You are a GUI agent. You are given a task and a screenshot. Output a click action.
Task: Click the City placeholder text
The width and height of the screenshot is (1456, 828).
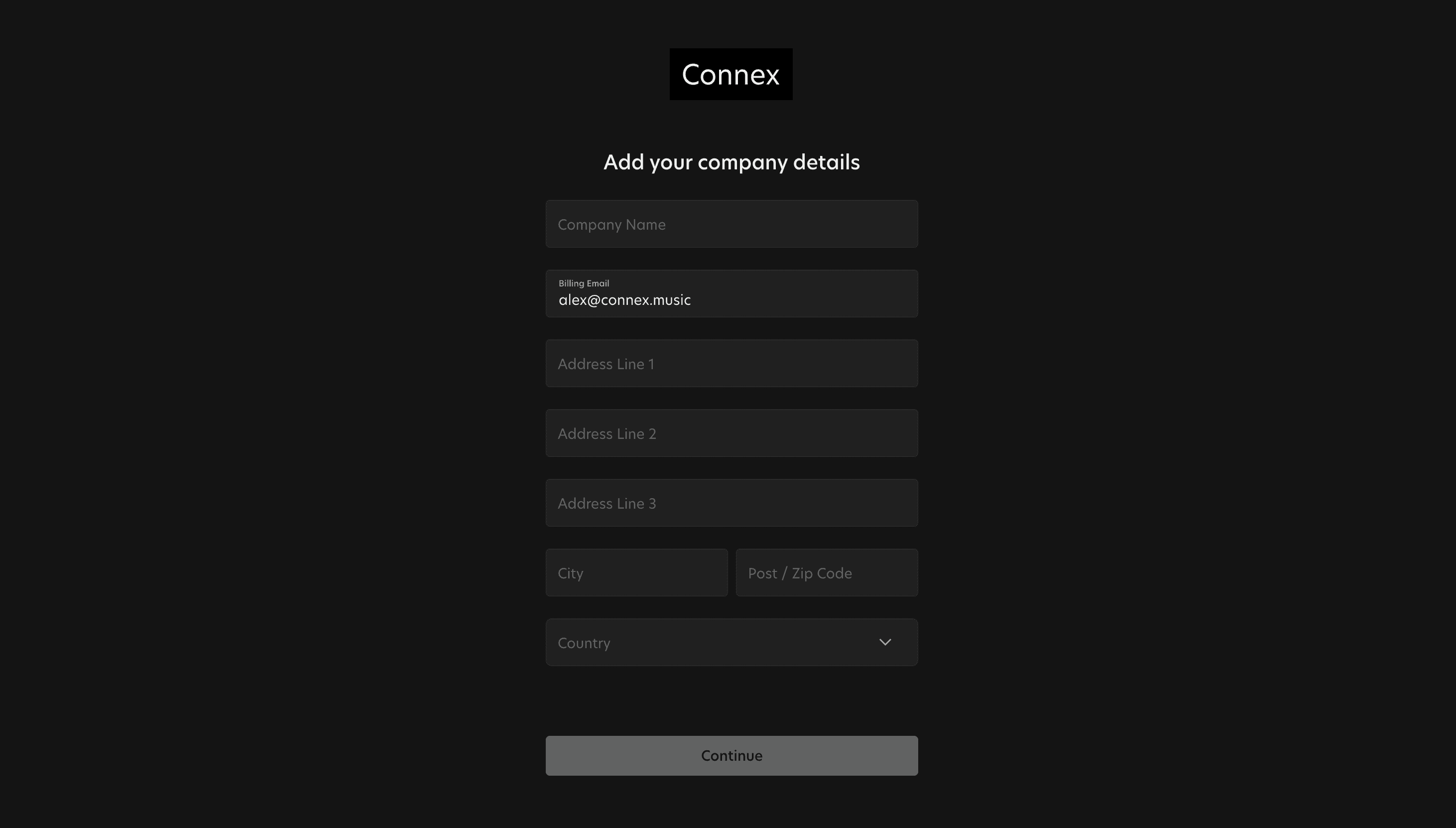570,573
